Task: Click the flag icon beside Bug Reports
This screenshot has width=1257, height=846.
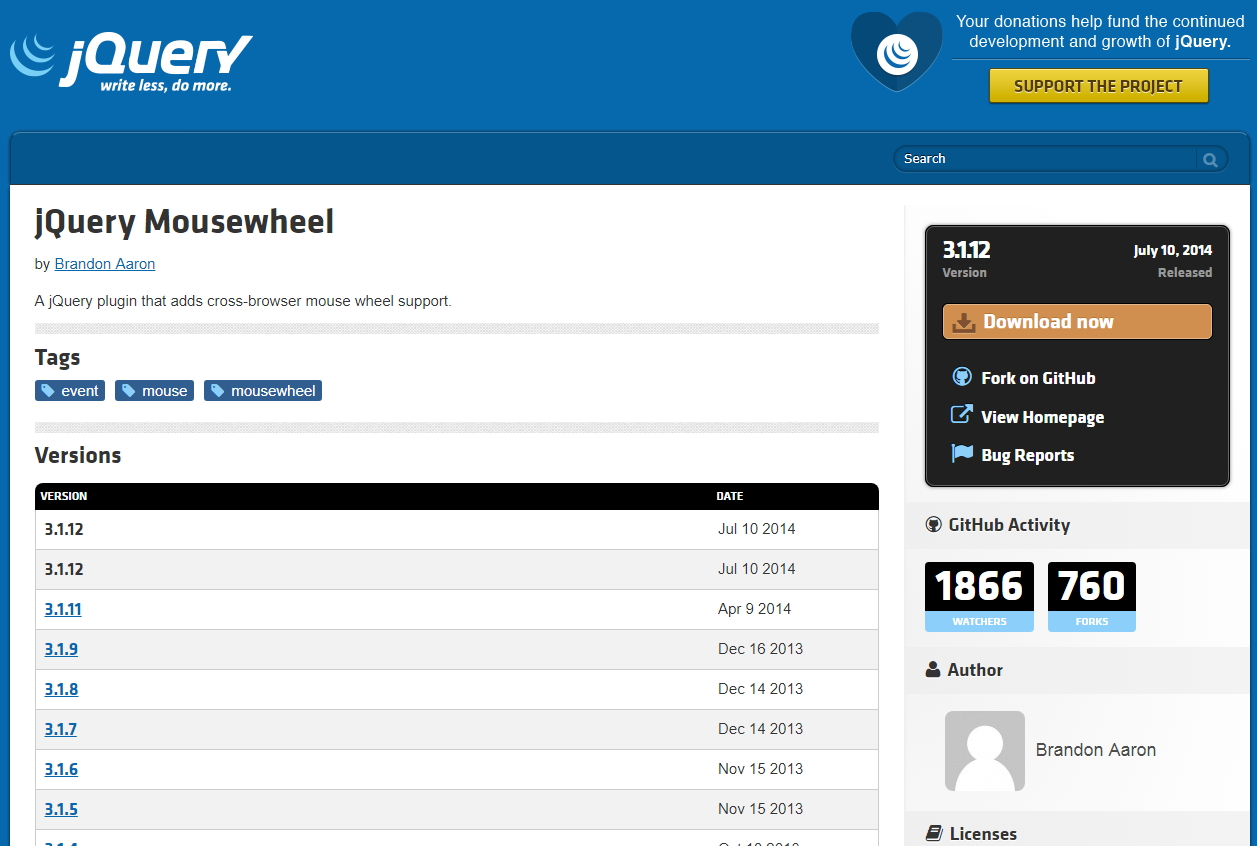Action: point(962,454)
